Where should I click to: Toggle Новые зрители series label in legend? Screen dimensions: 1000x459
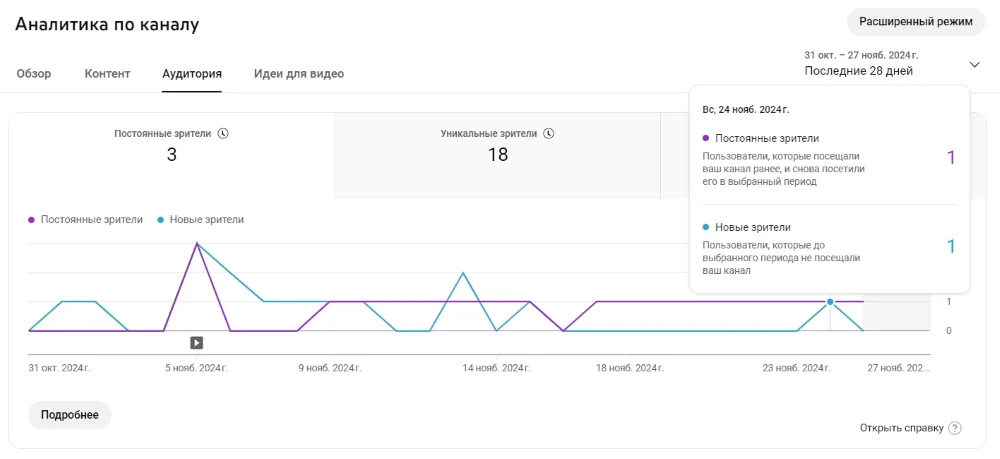[x=206, y=219]
